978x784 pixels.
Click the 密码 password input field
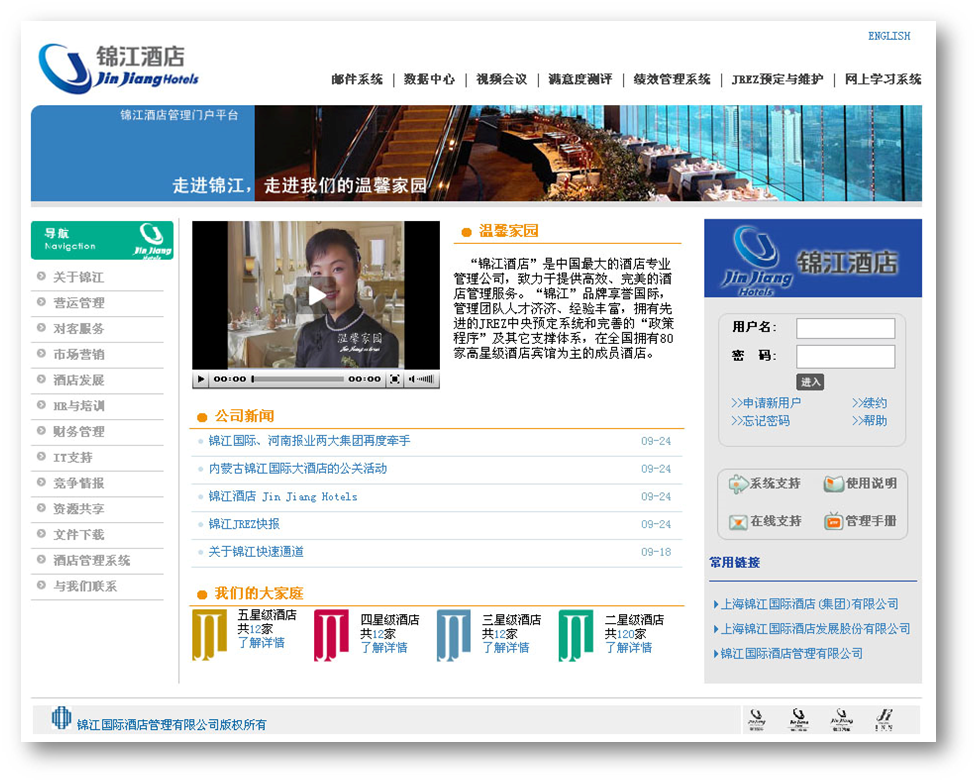845,357
